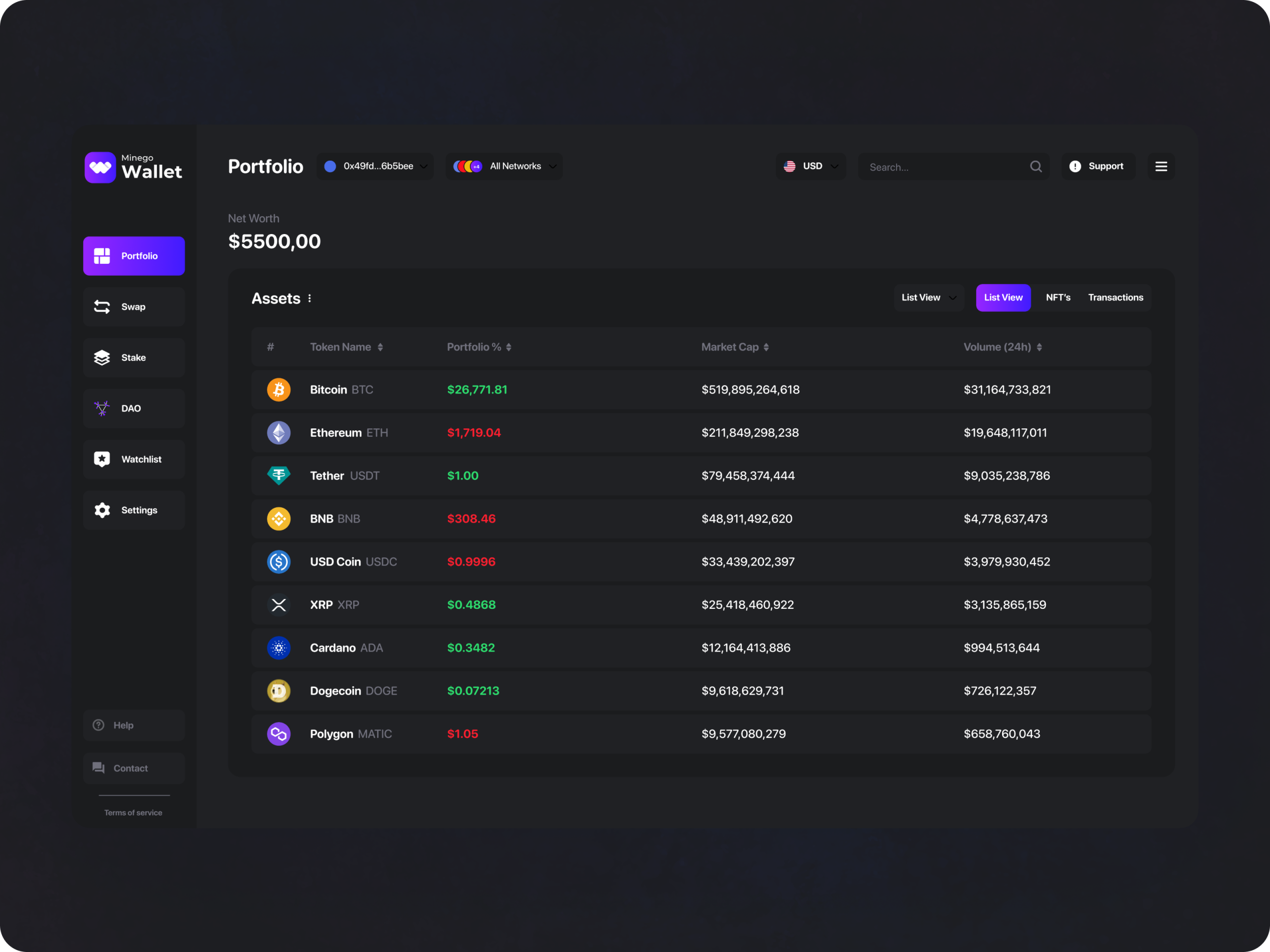Viewport: 1270px width, 952px height.
Task: Focus the Search input field
Action: [x=953, y=167]
